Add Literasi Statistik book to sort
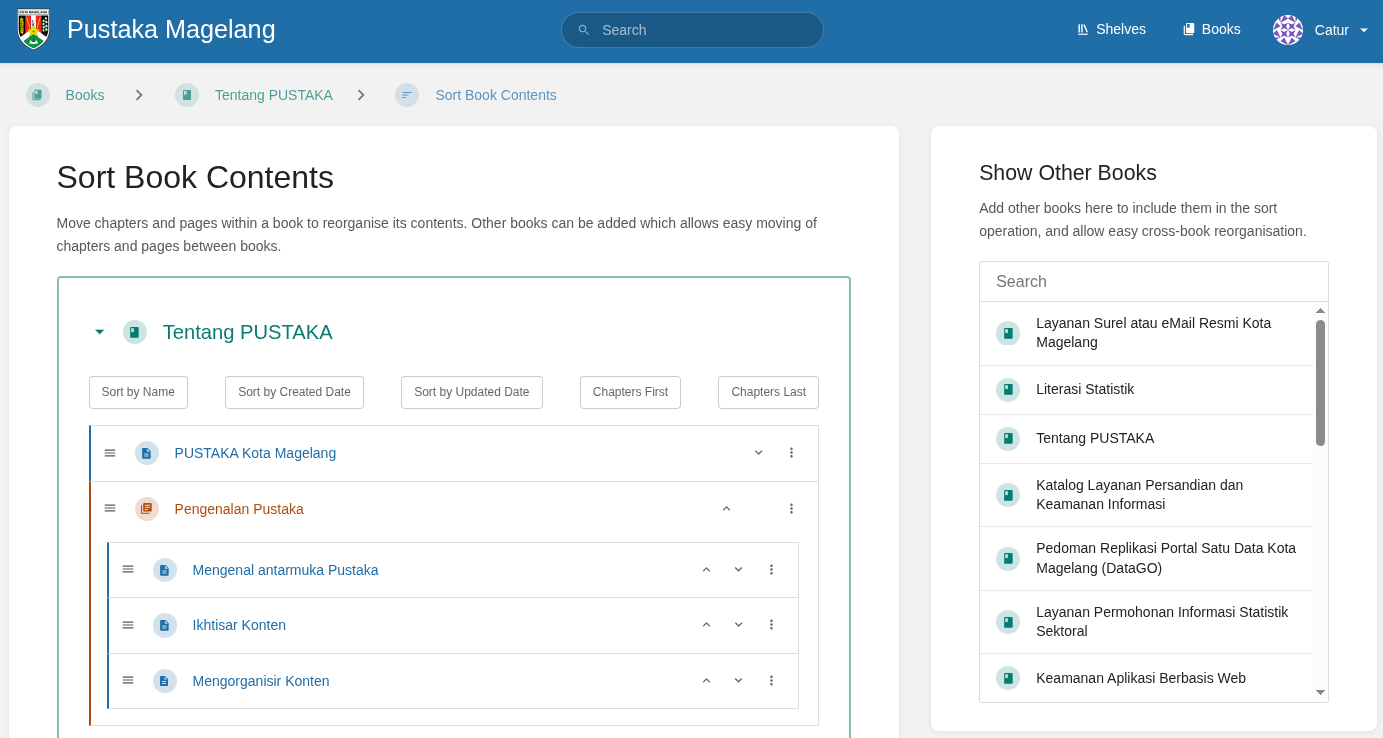1383x738 pixels. pyautogui.click(x=1085, y=389)
